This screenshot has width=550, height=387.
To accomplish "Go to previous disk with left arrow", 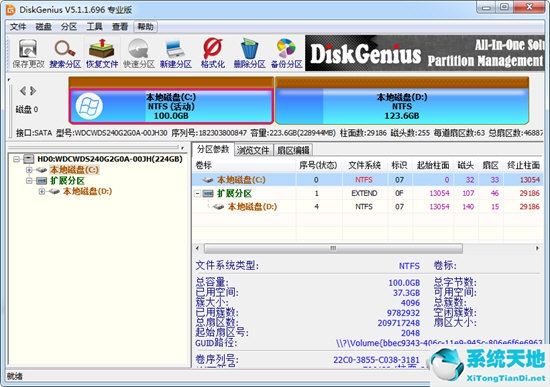I will (23, 91).
